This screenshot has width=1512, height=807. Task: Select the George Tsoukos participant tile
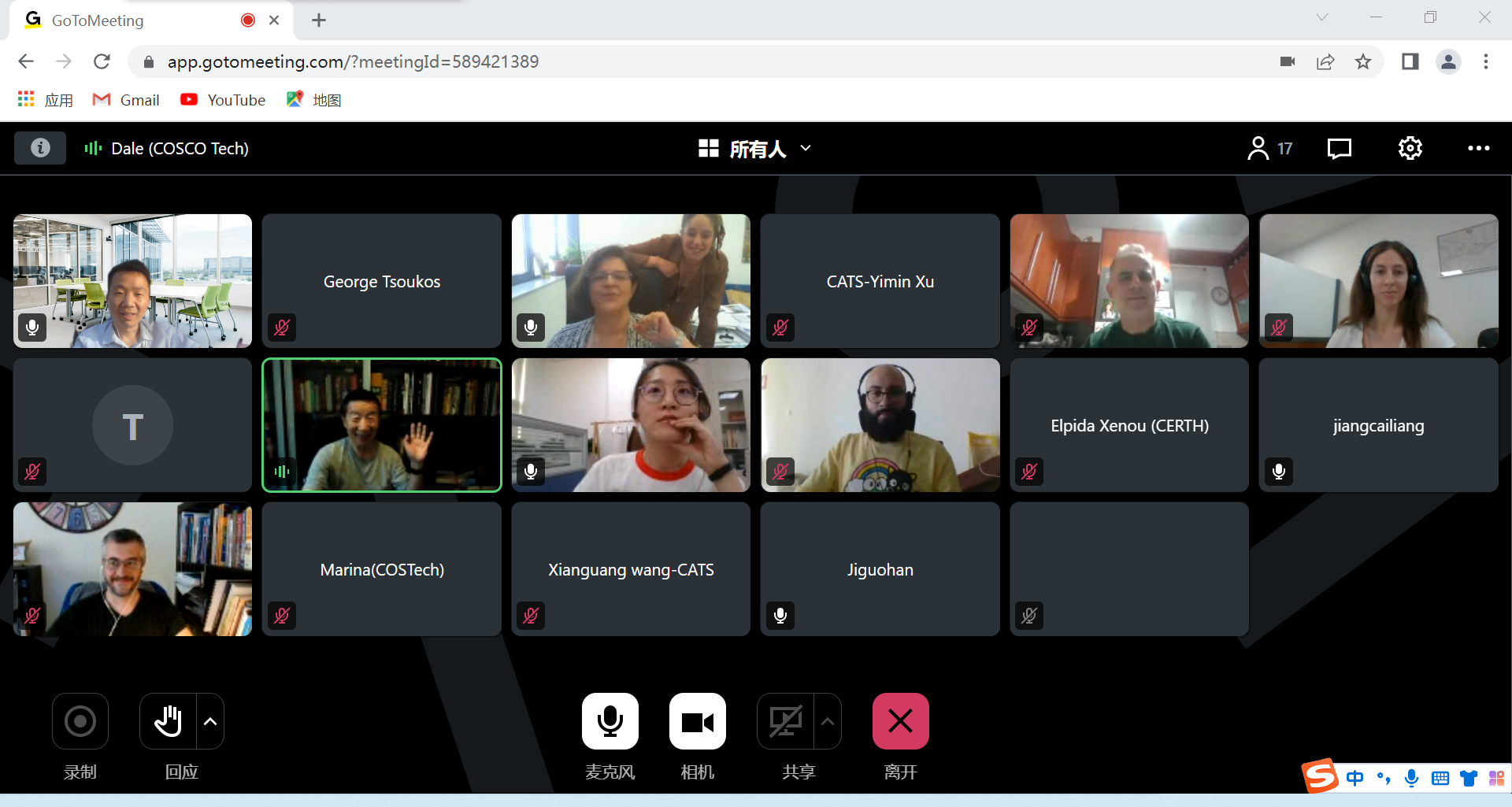[x=382, y=281]
